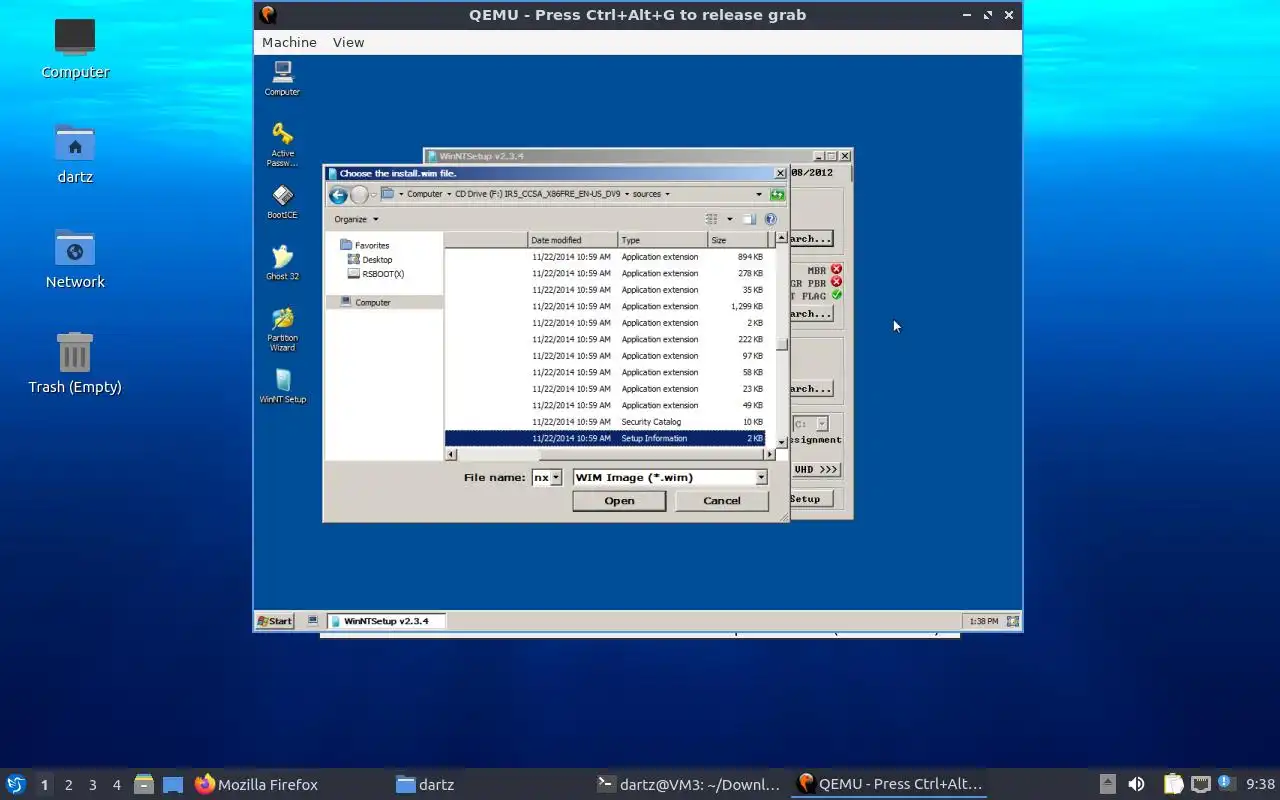This screenshot has width=1280, height=800.
Task: Sort by Date modified column header
Action: pyautogui.click(x=572, y=240)
